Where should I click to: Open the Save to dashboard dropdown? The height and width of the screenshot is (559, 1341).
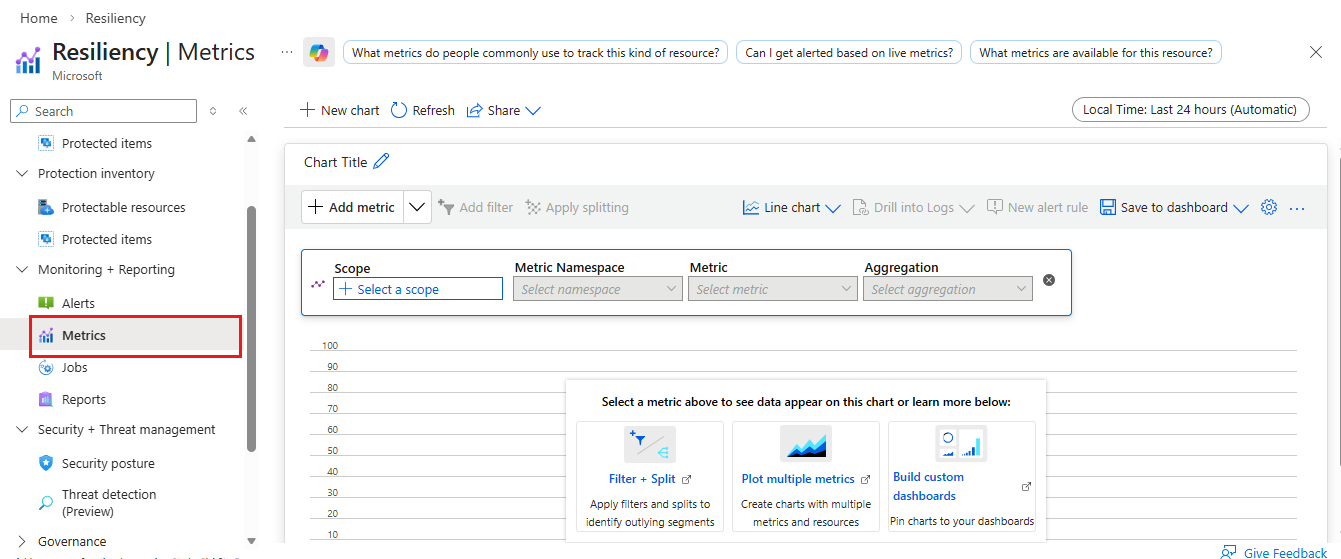click(1174, 207)
